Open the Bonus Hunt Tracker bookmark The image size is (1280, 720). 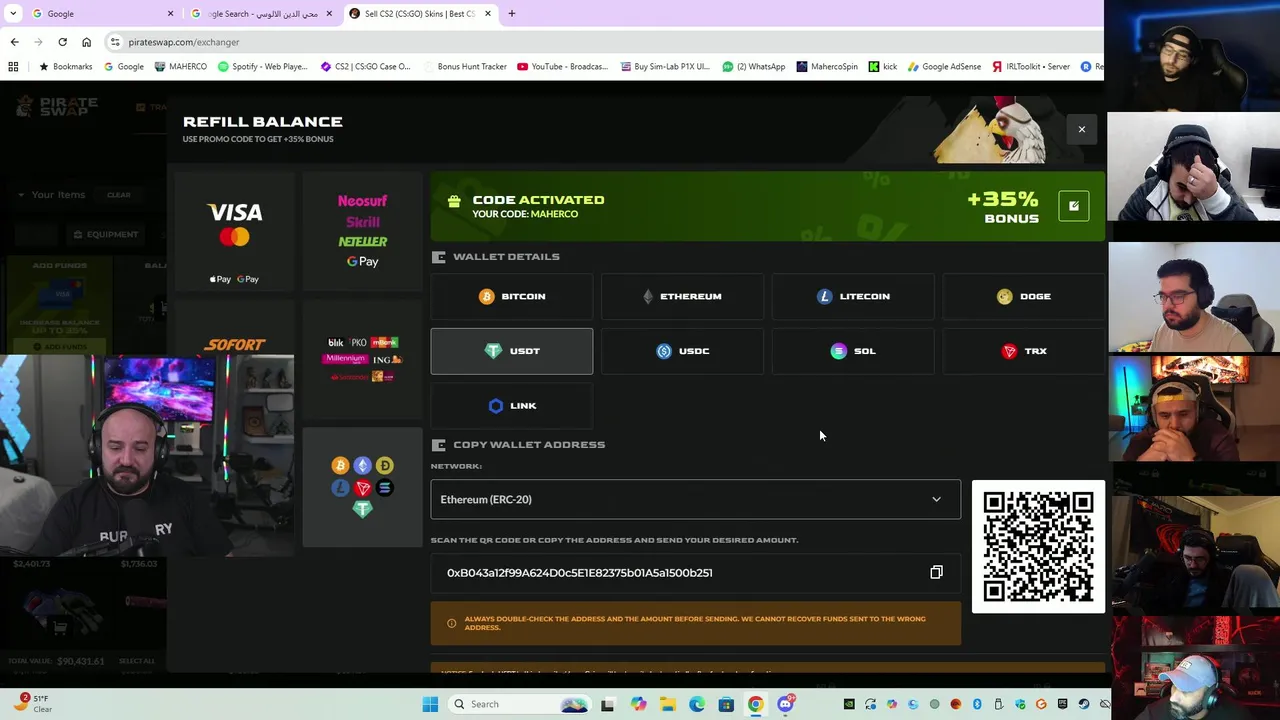[464, 67]
